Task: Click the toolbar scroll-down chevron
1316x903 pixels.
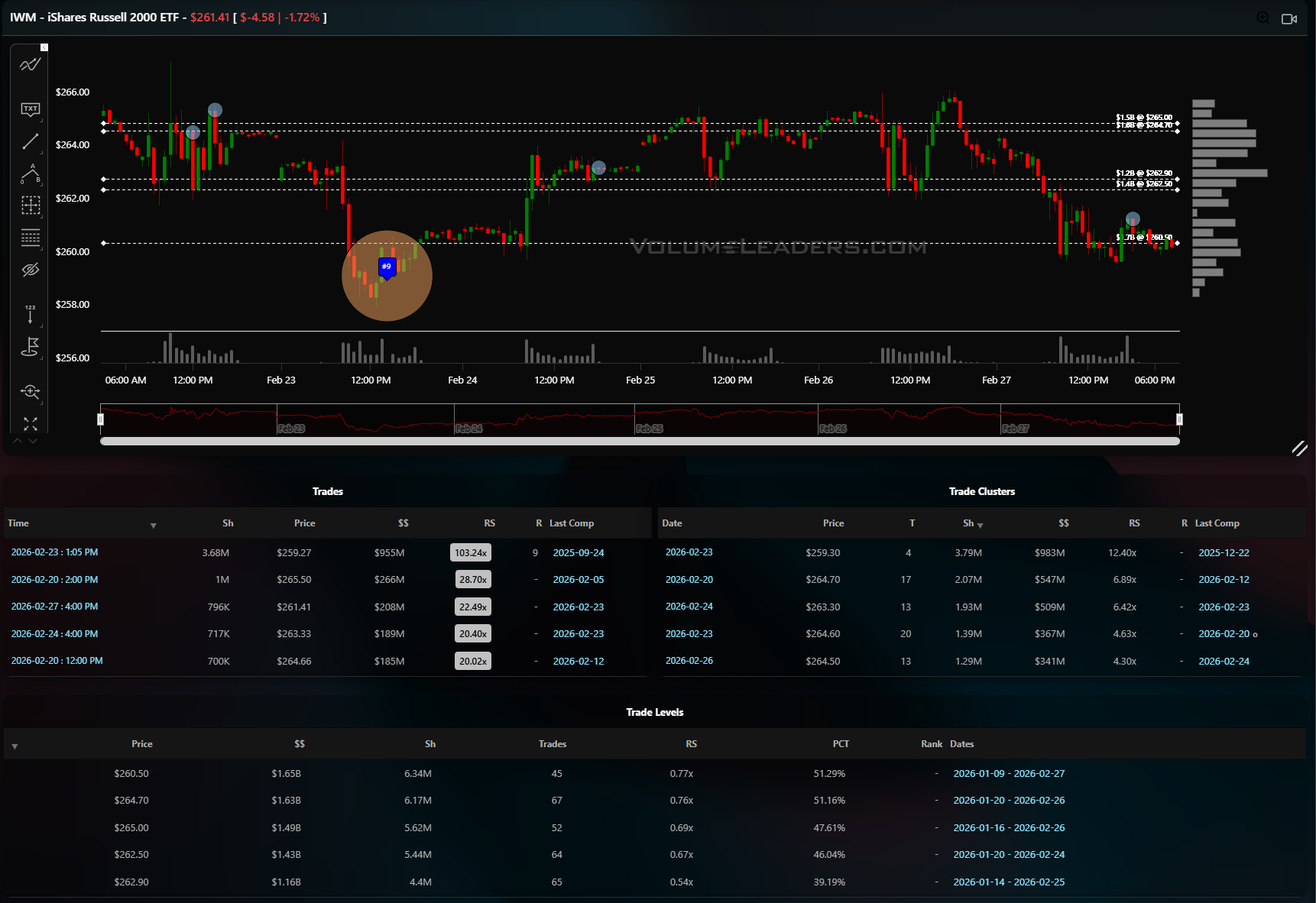Action: tap(32, 441)
